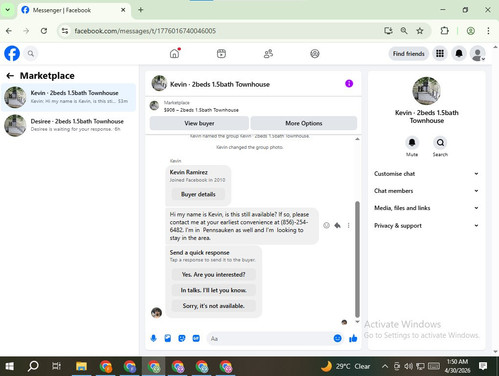Reply to Kevin's message using reply arrow

[338, 226]
